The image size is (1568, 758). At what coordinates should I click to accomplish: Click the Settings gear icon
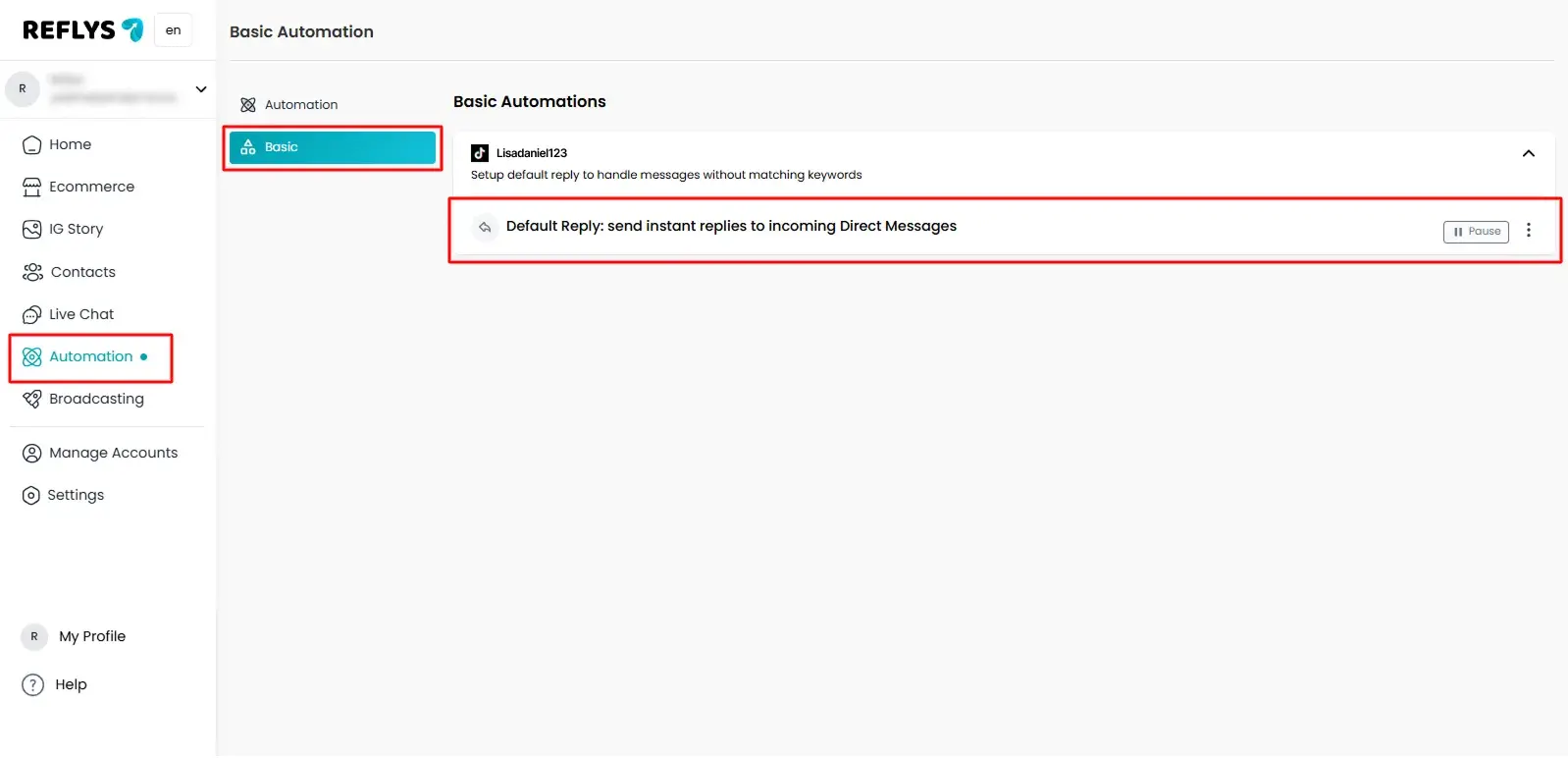[31, 496]
